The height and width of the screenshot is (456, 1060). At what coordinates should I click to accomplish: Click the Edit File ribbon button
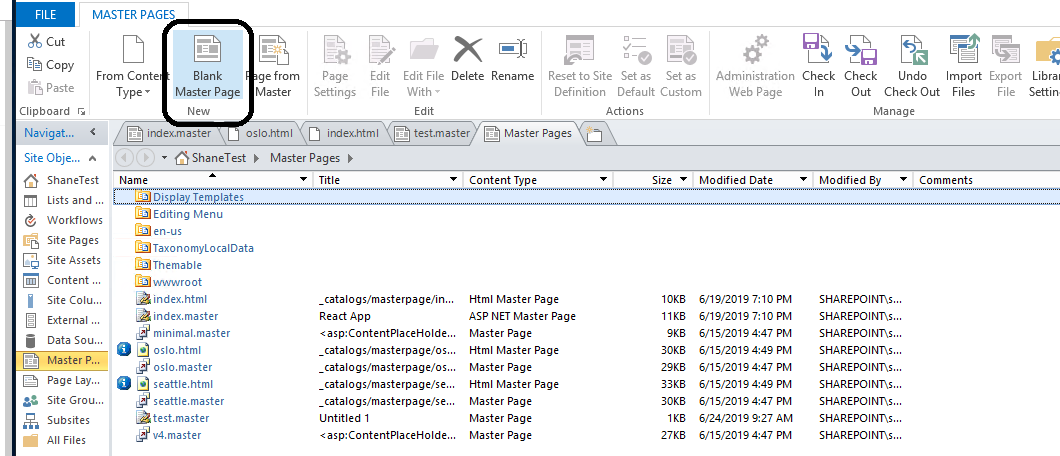point(380,66)
